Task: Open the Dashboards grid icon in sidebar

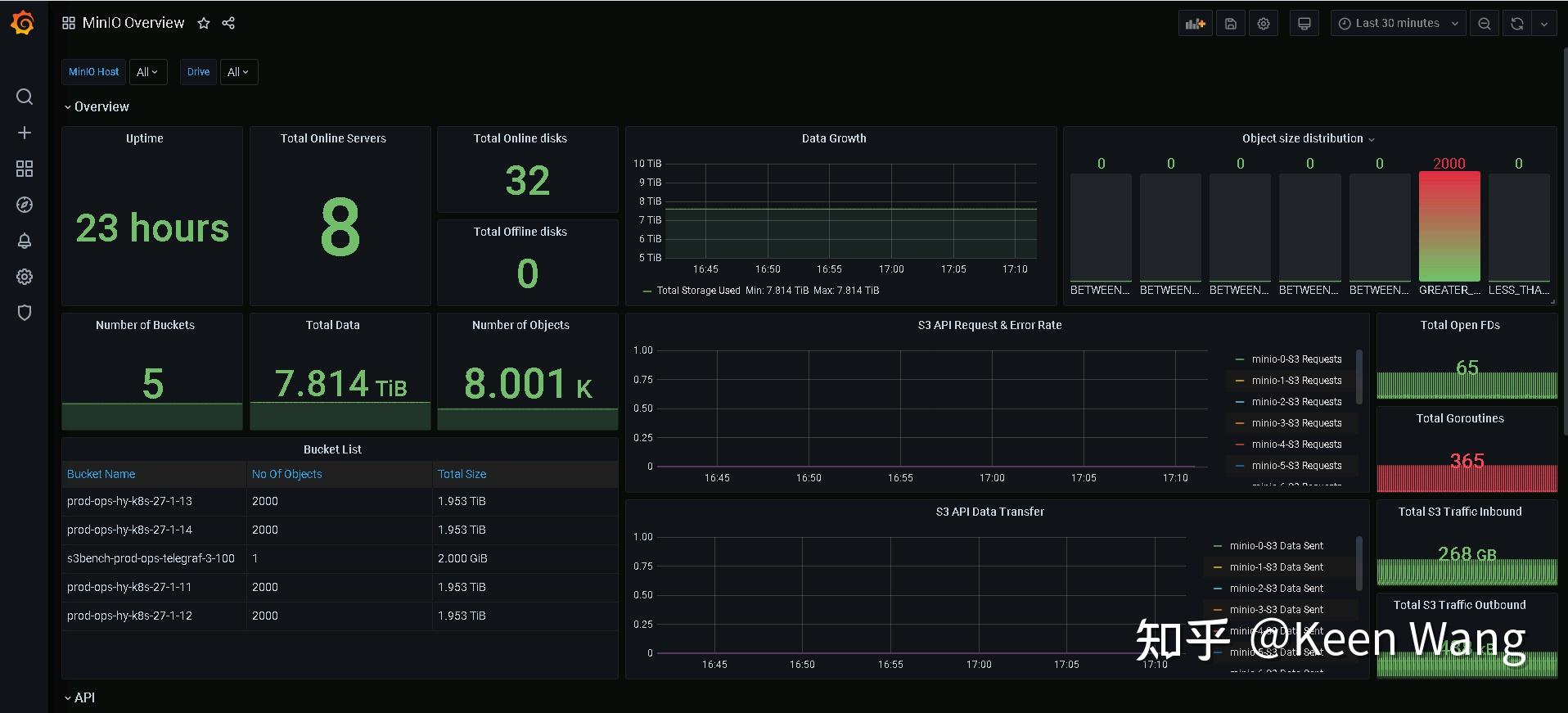Action: [25, 169]
